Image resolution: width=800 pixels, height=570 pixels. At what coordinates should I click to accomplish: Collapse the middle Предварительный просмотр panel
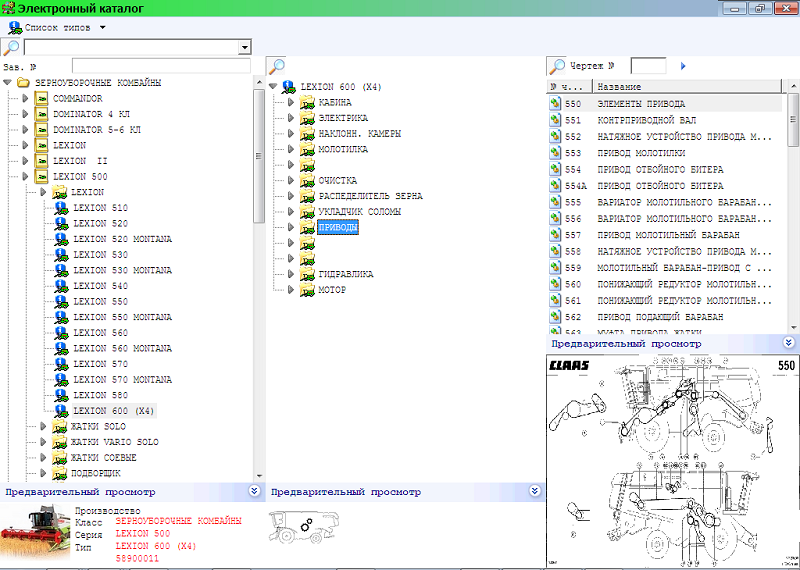(x=535, y=491)
